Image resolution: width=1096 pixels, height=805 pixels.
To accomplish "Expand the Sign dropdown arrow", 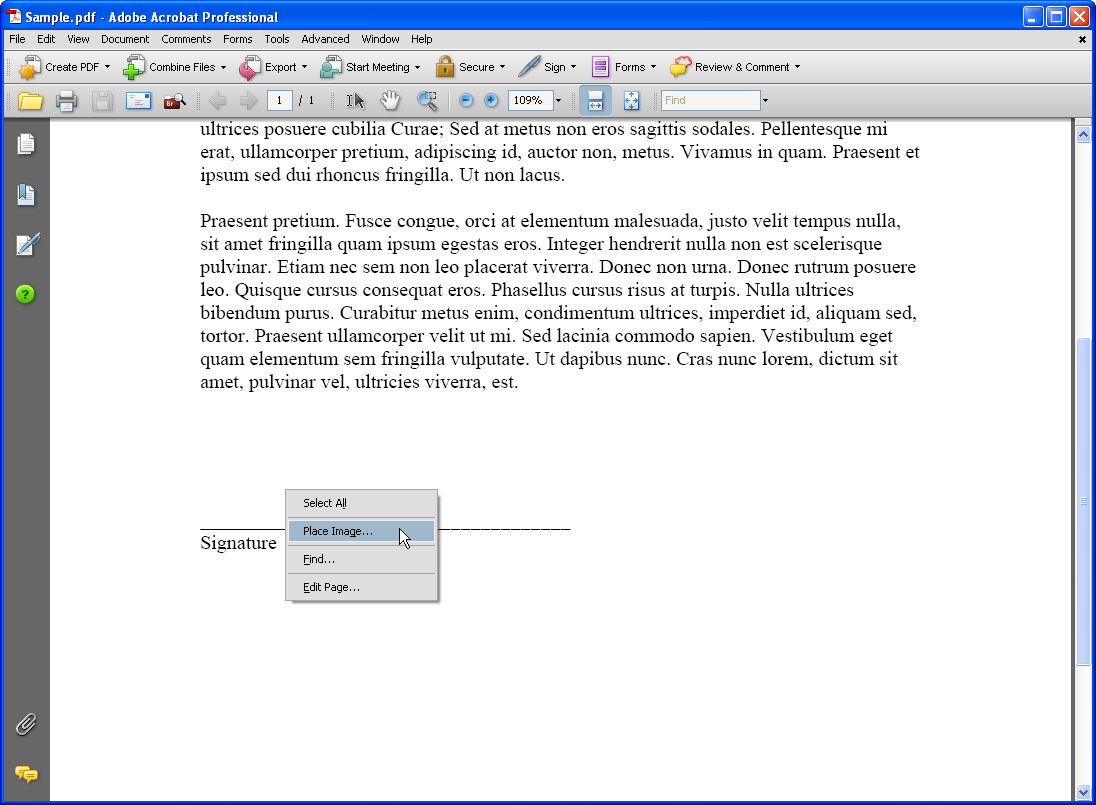I will pyautogui.click(x=573, y=67).
